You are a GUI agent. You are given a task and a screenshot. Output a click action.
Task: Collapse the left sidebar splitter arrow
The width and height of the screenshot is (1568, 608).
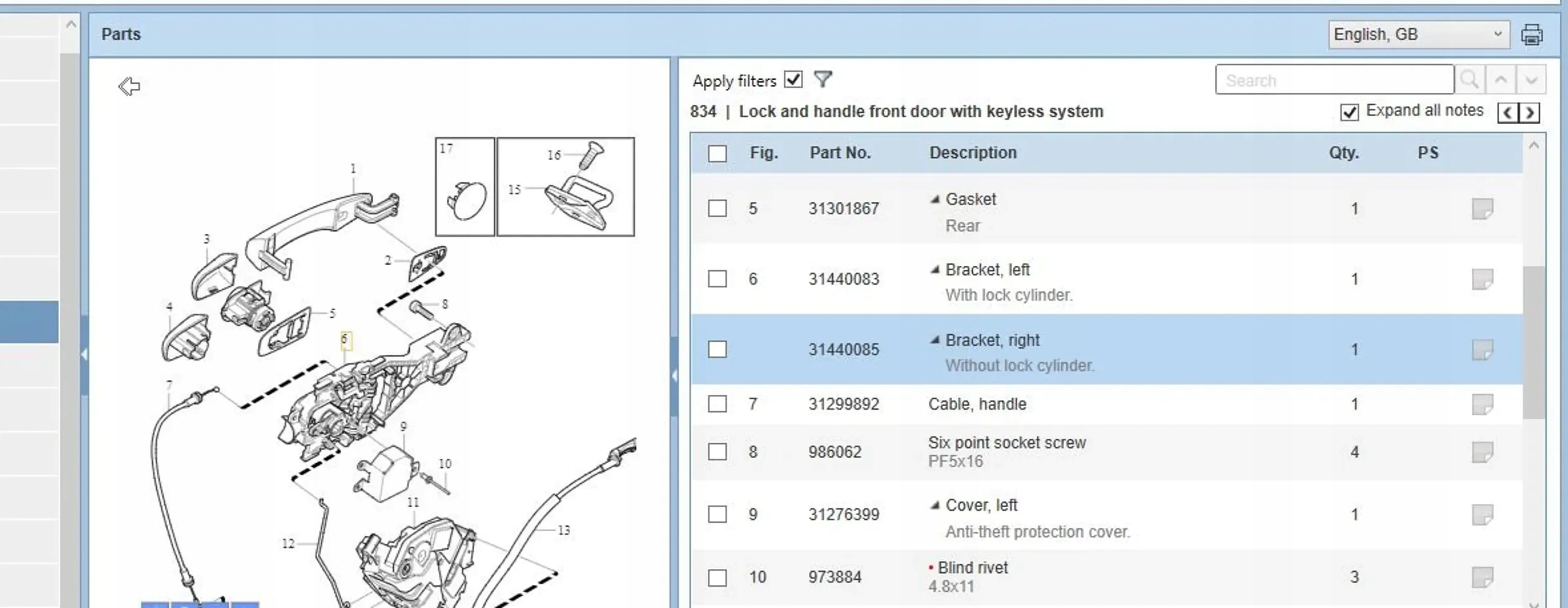click(x=84, y=355)
